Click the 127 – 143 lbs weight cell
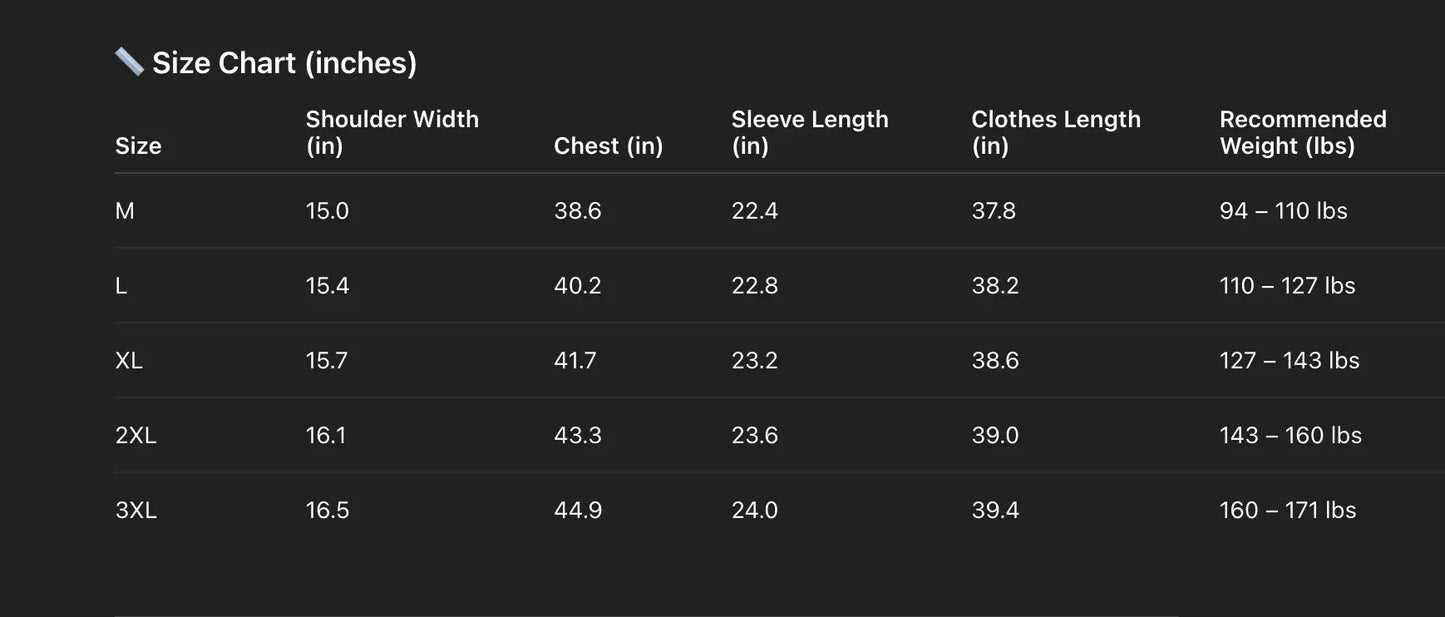 point(1289,361)
